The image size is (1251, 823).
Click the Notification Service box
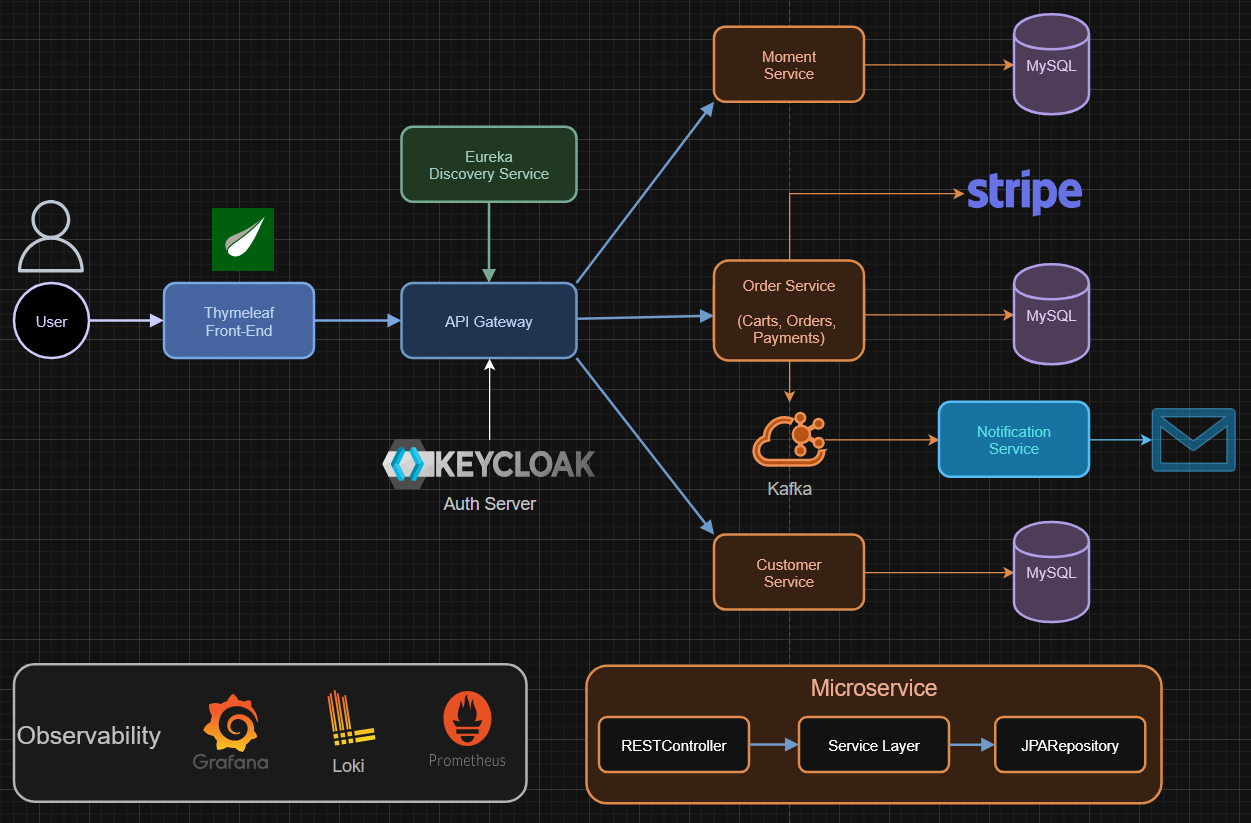(1014, 439)
